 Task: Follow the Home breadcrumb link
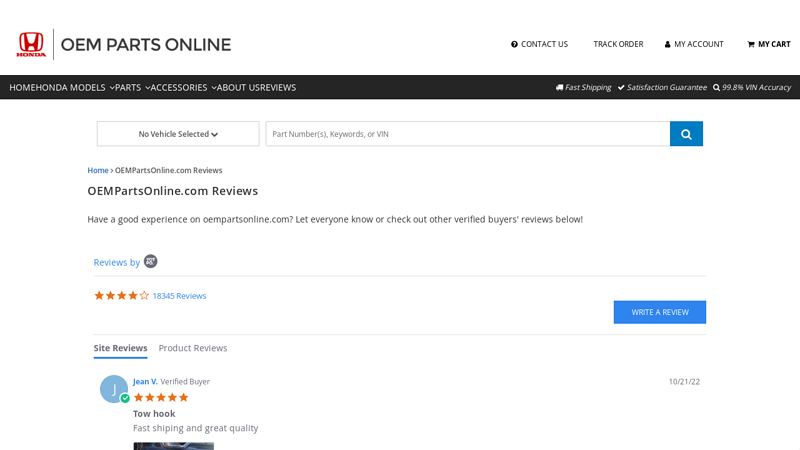[97, 170]
